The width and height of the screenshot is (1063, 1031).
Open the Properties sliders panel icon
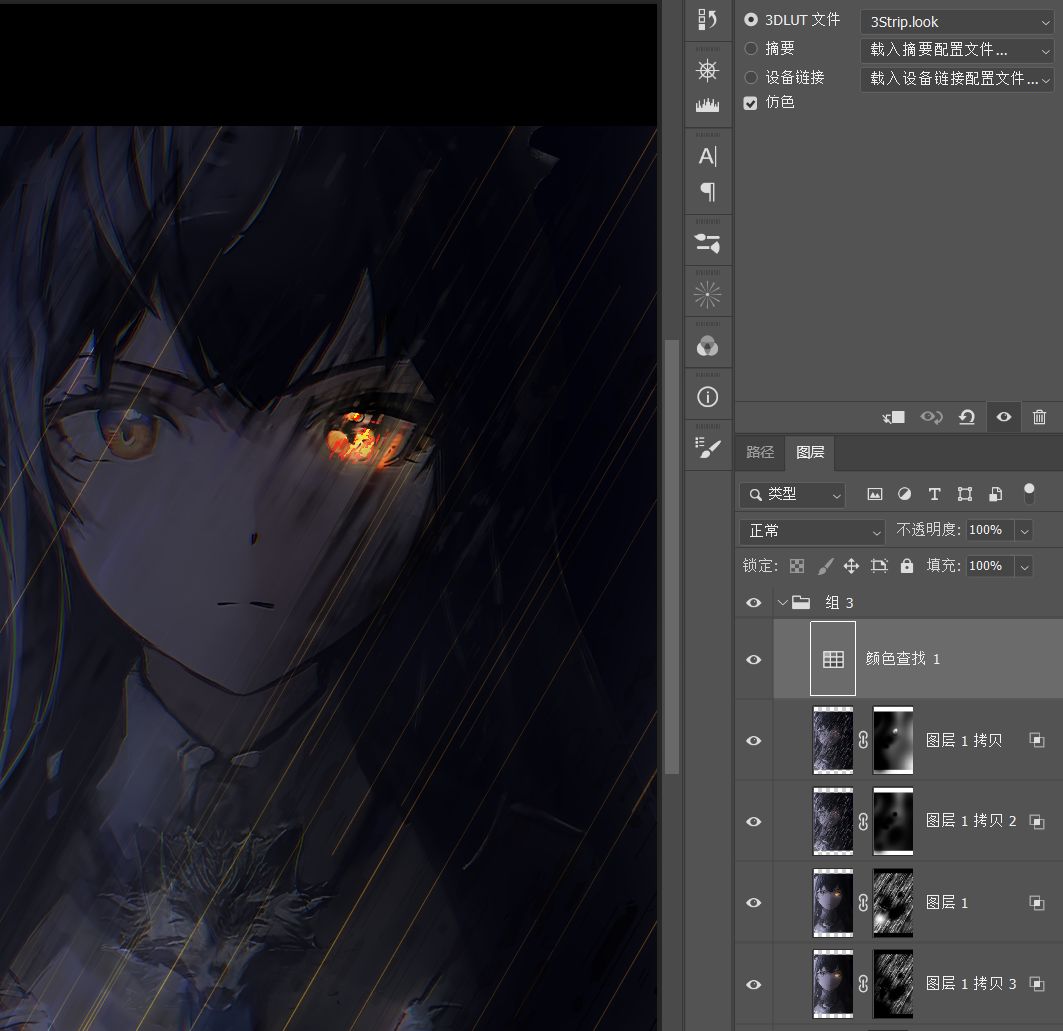(707, 243)
